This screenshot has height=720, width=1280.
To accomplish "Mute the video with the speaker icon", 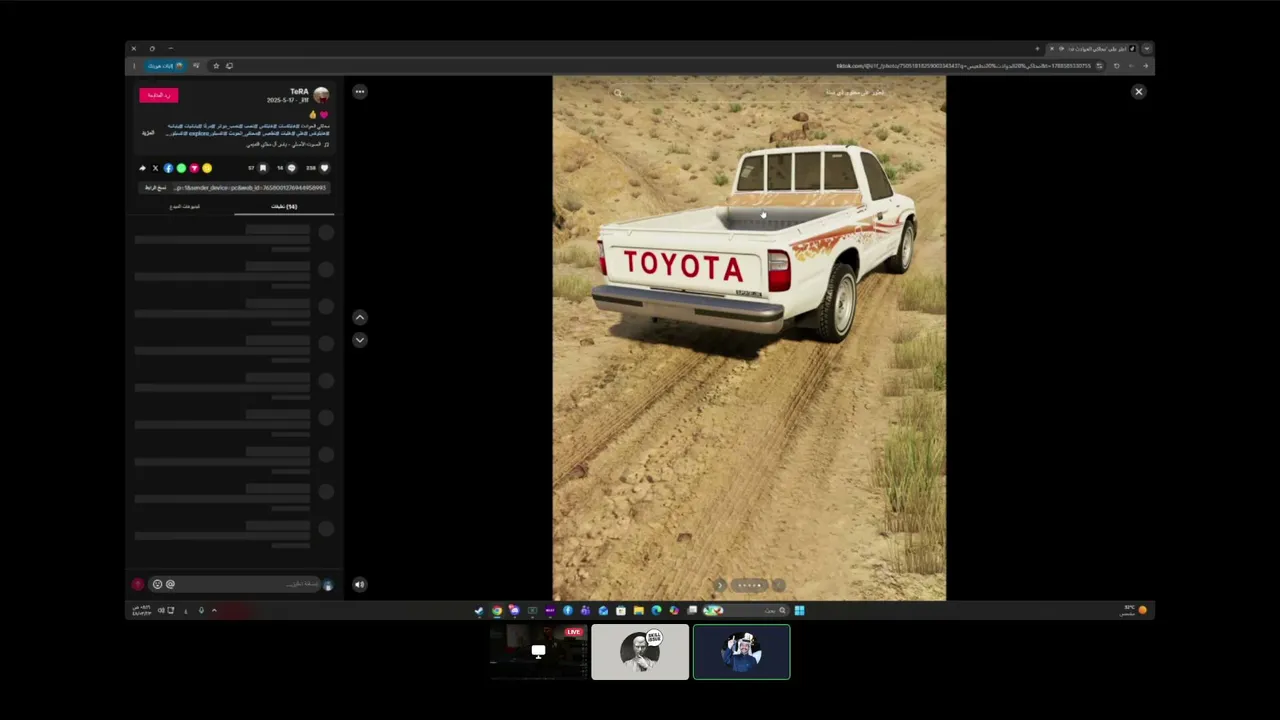I will pyautogui.click(x=360, y=585).
